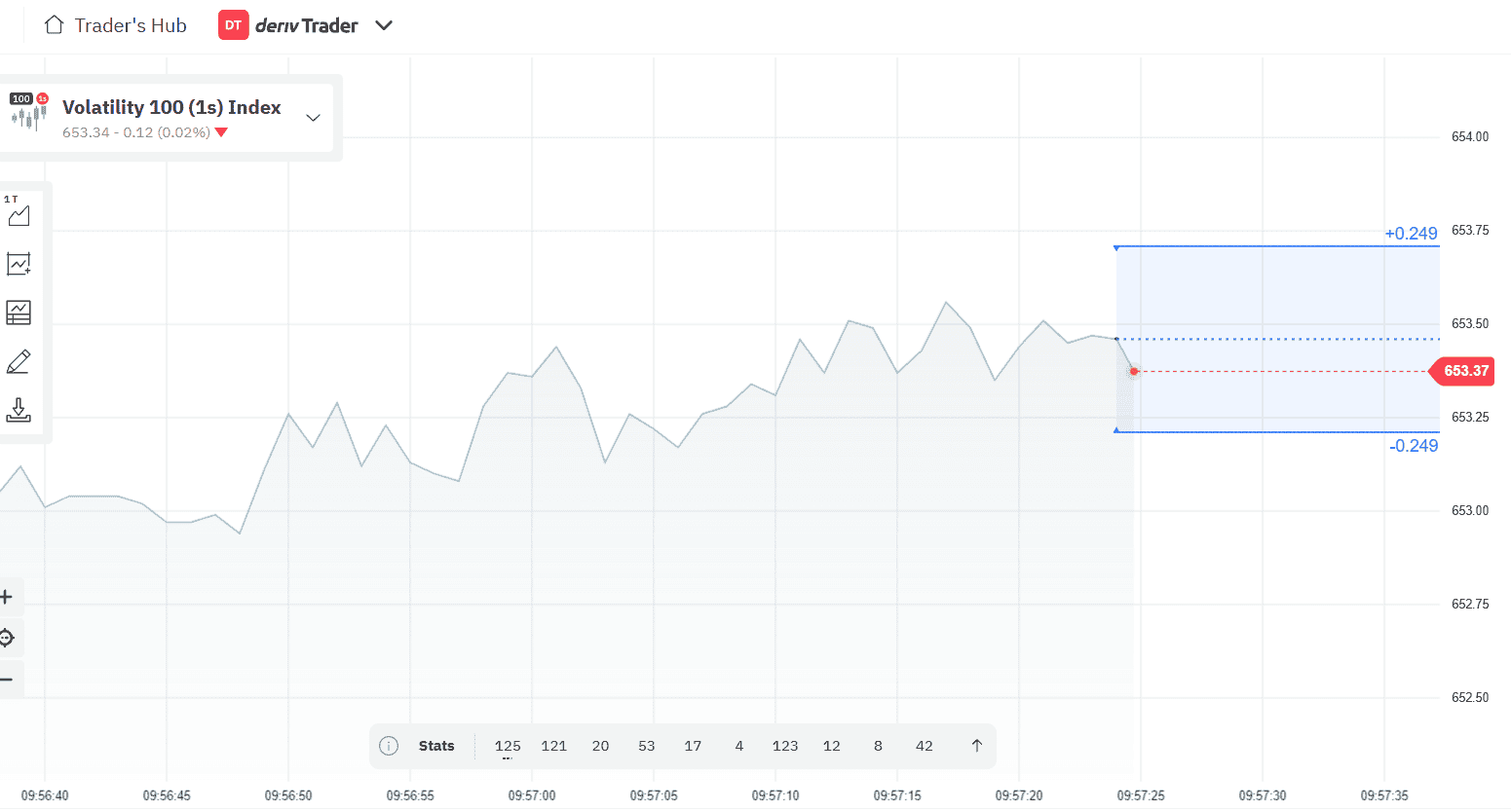Select Trader's Hub in the top bar
The height and width of the screenshot is (812, 1511).
[x=129, y=24]
